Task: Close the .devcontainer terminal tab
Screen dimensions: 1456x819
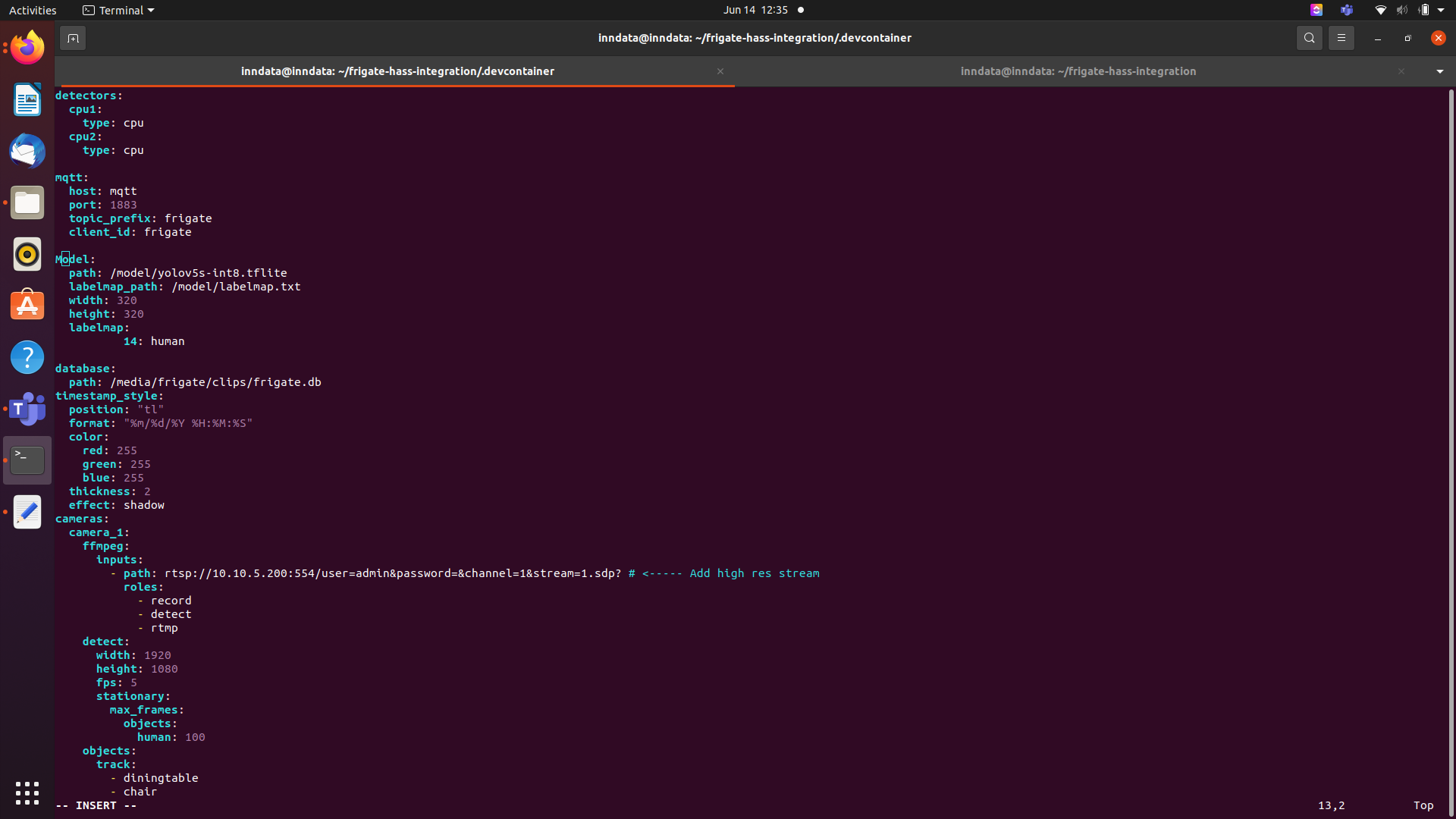Action: 720,71
